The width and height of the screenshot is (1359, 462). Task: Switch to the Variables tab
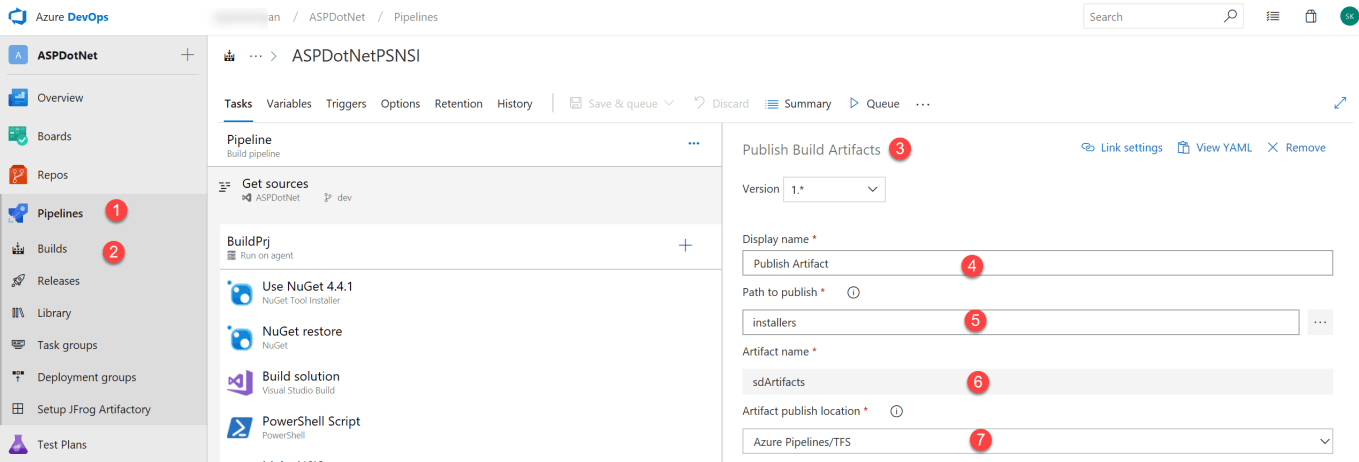tap(289, 104)
